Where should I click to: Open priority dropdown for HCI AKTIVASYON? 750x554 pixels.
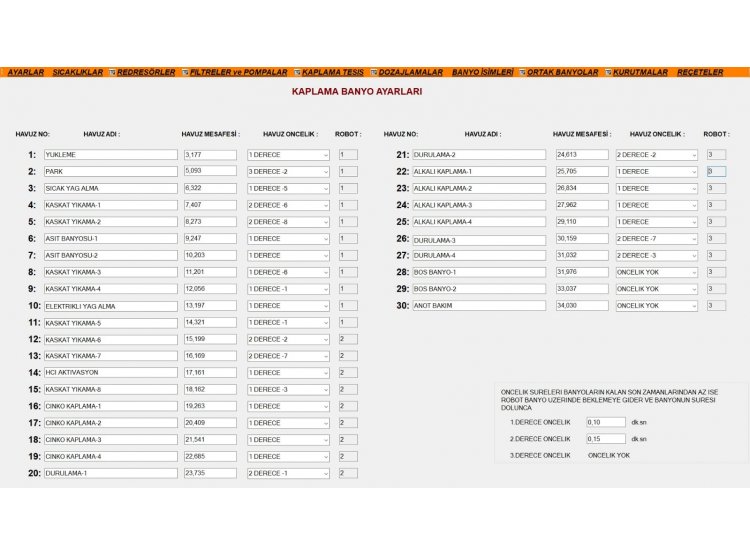tap(325, 372)
